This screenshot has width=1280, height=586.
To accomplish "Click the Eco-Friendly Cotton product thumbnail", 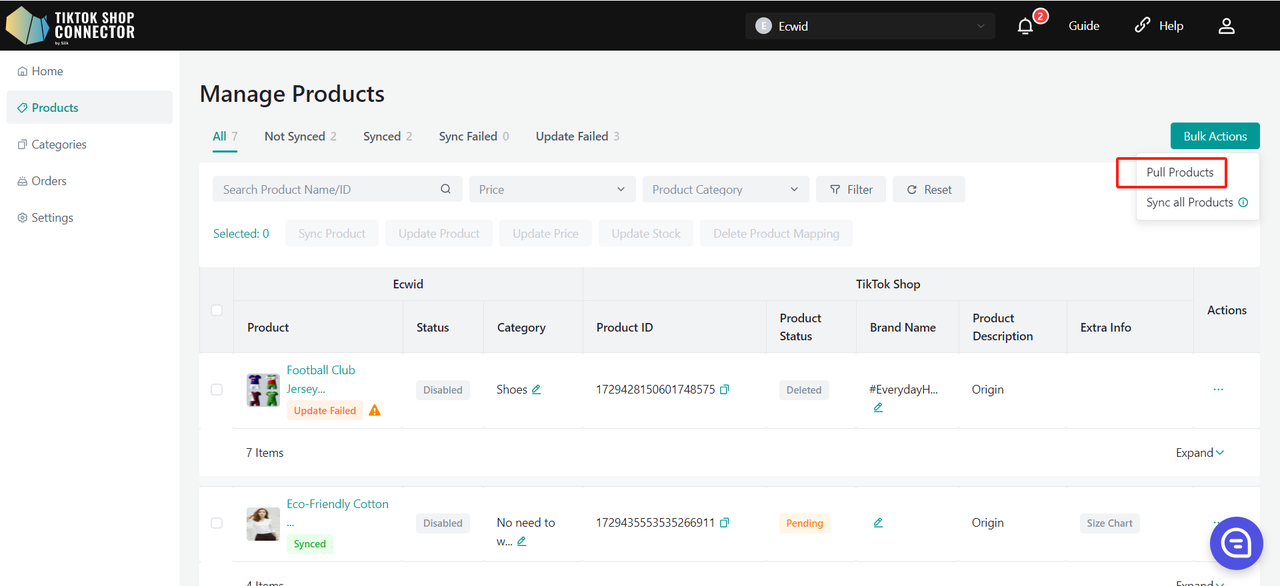I will coord(263,524).
